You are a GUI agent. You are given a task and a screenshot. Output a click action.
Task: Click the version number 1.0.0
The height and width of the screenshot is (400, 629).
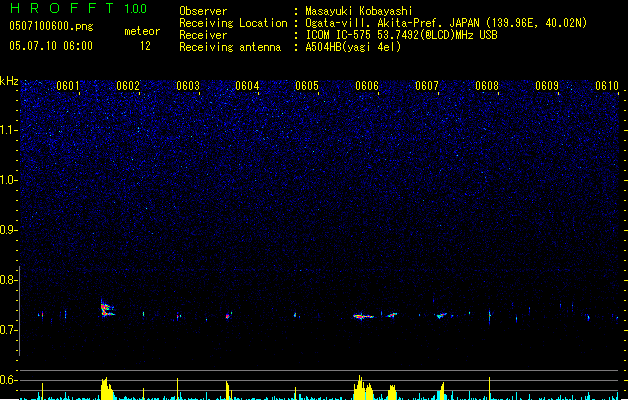tap(135, 9)
